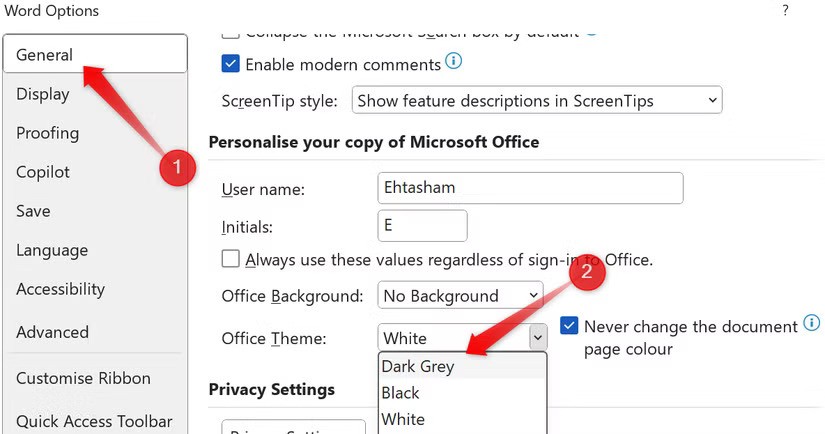Click info icon beside Enable modern comments
Image resolution: width=825 pixels, height=434 pixels.
click(454, 64)
